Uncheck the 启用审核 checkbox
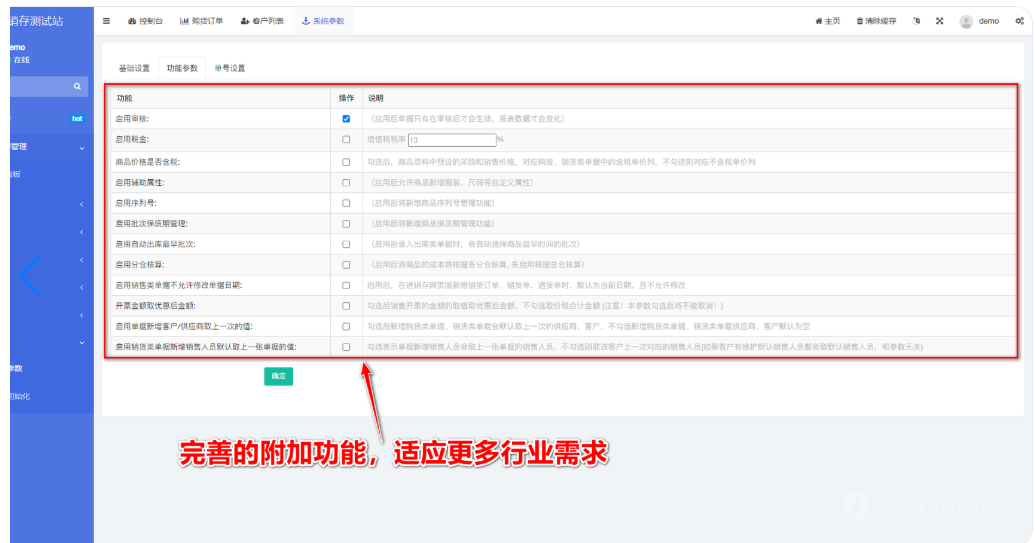1035x543 pixels. click(346, 118)
